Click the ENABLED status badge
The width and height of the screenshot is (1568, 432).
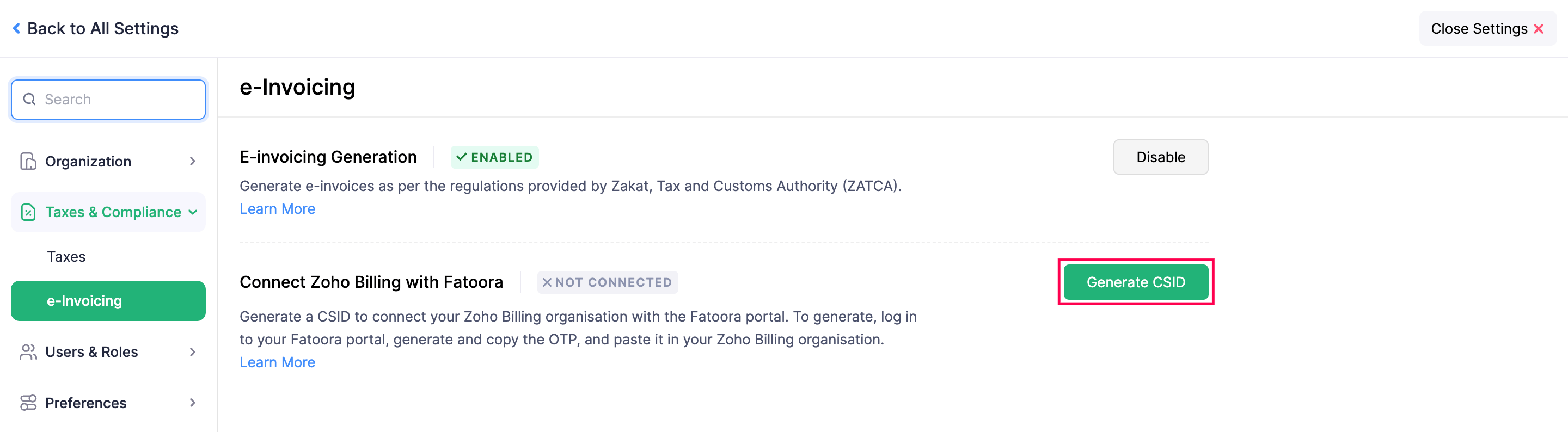[x=494, y=157]
